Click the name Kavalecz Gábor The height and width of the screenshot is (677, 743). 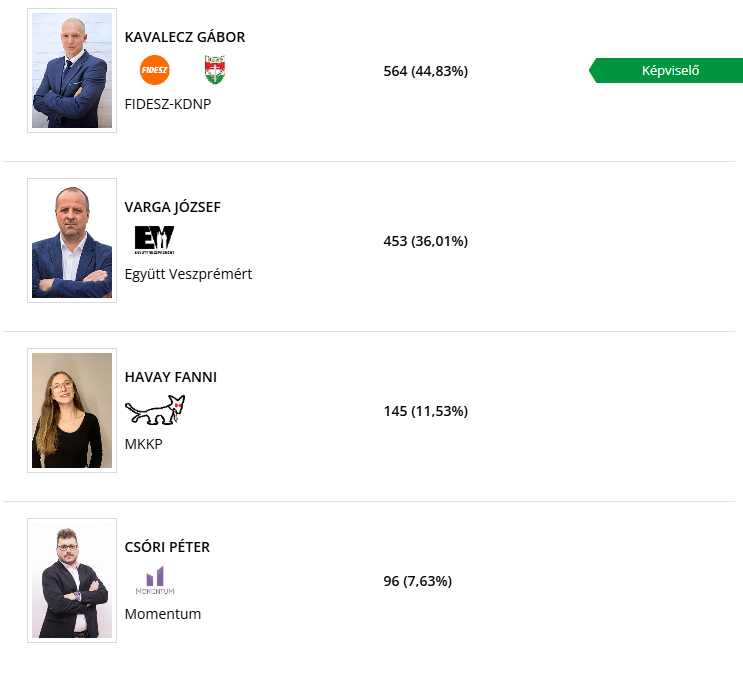click(185, 37)
